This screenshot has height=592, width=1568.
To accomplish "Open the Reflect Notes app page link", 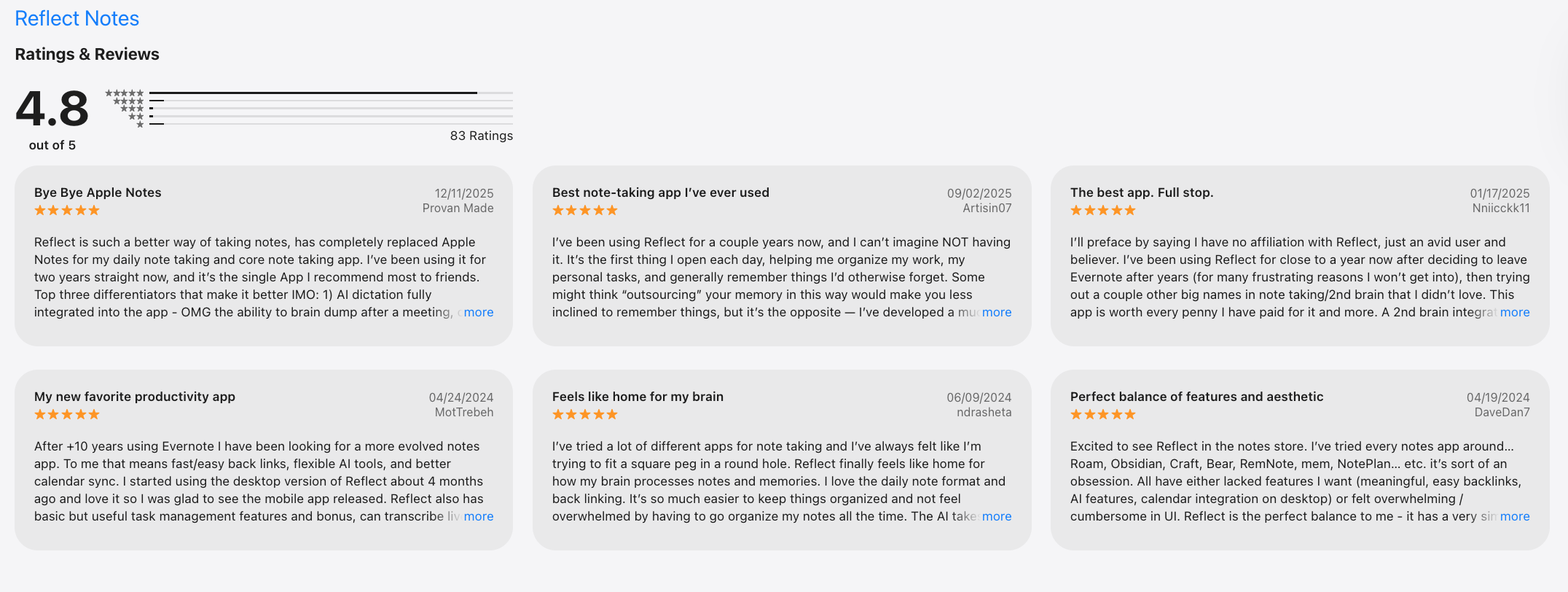I will pos(77,18).
